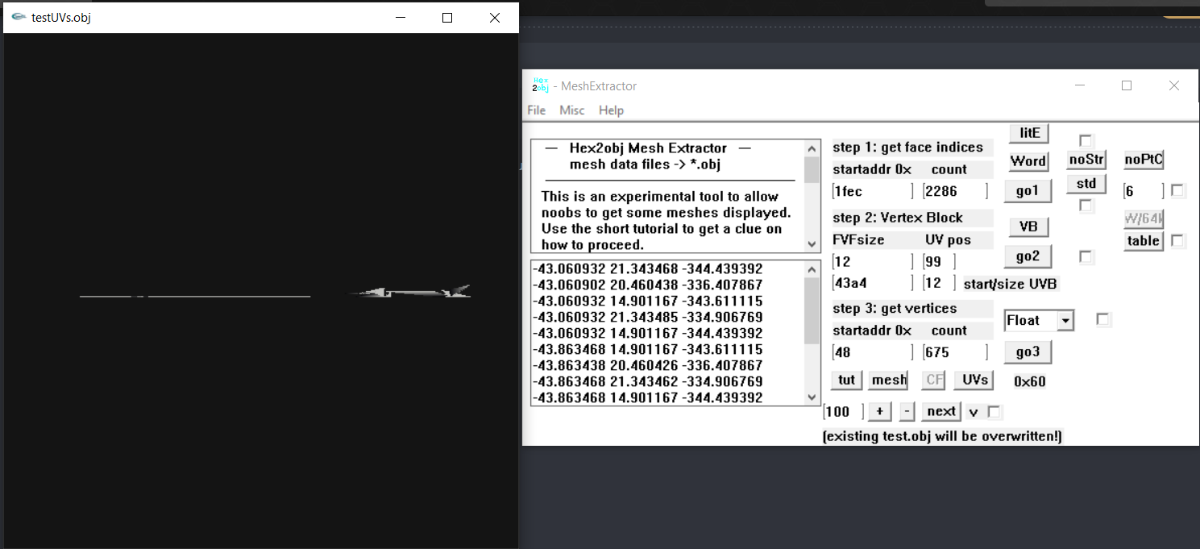The image size is (1200, 549).
Task: Toggle the v checkbox after next
Action: click(x=993, y=412)
